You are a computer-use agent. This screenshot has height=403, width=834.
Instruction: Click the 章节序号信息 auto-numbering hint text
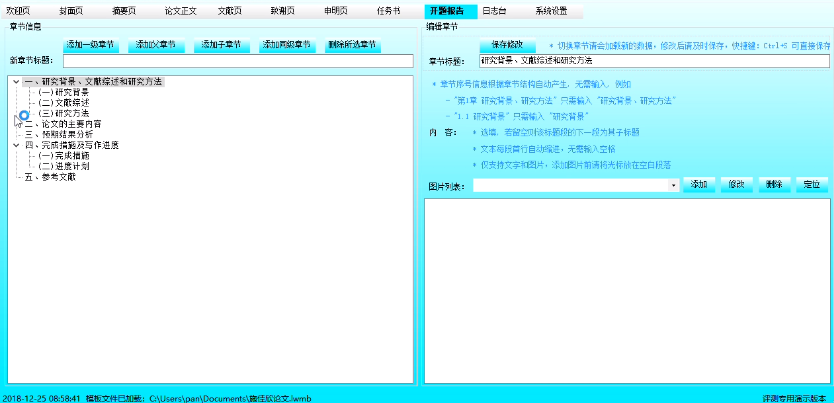pos(532,84)
